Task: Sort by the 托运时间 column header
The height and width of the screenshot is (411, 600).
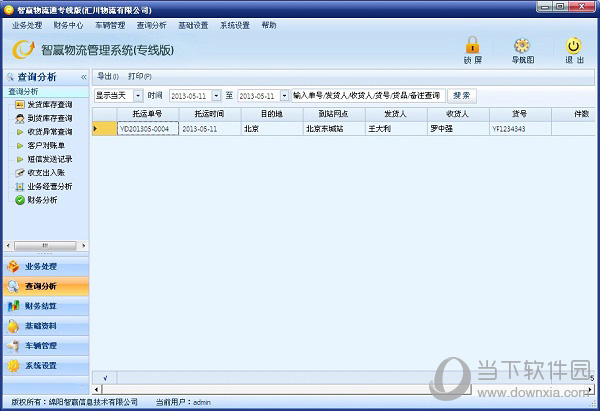Action: 210,114
